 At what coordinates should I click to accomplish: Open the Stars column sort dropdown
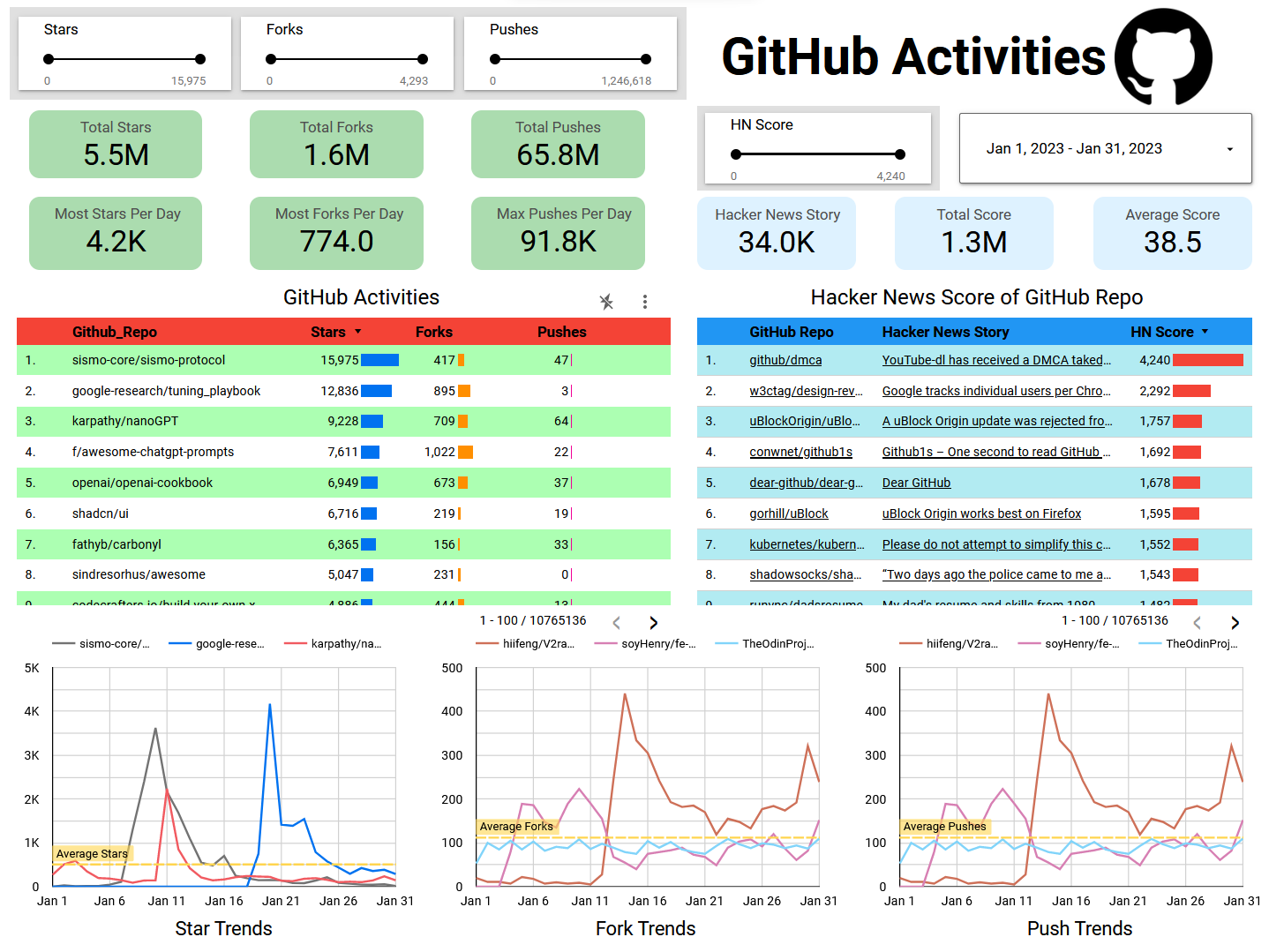click(x=357, y=332)
